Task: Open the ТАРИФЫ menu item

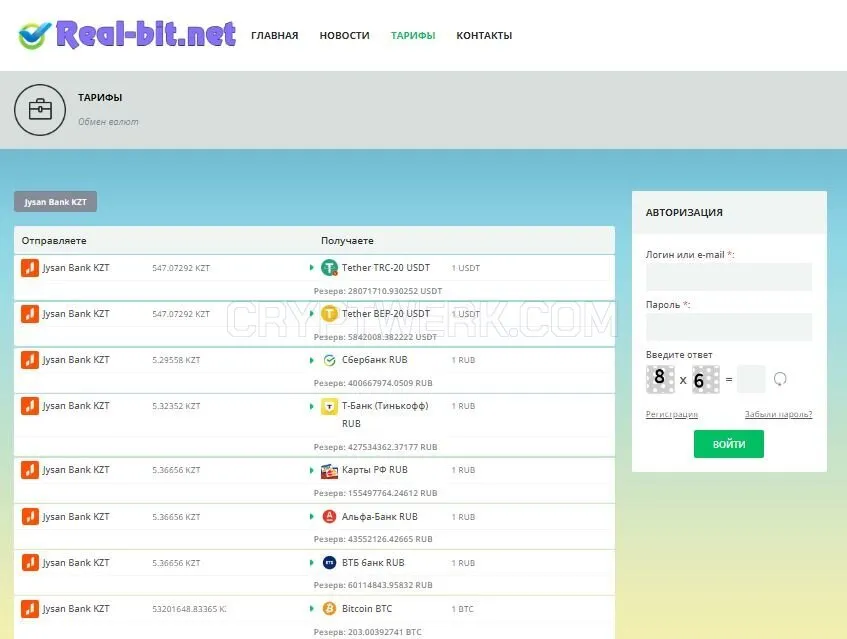Action: point(413,36)
